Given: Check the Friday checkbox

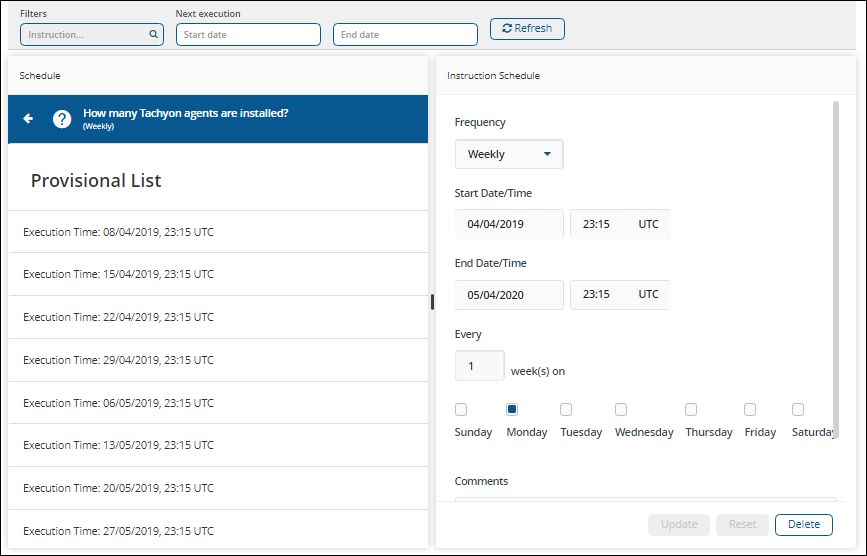Looking at the screenshot, I should 750,409.
